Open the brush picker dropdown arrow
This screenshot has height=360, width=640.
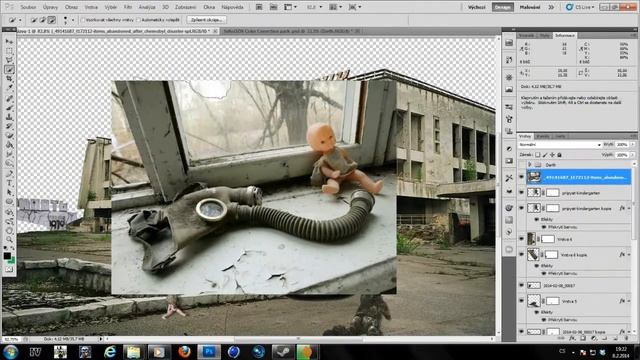[73, 20]
